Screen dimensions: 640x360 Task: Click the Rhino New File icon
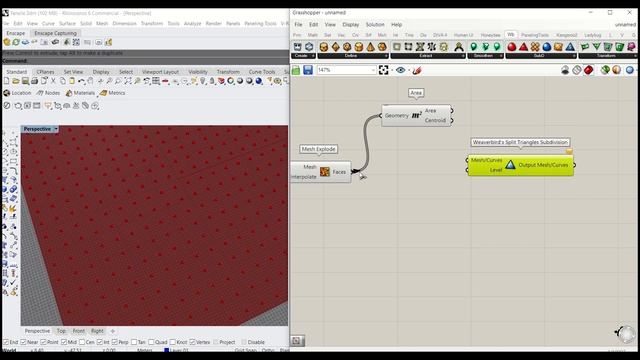(x=7, y=81)
